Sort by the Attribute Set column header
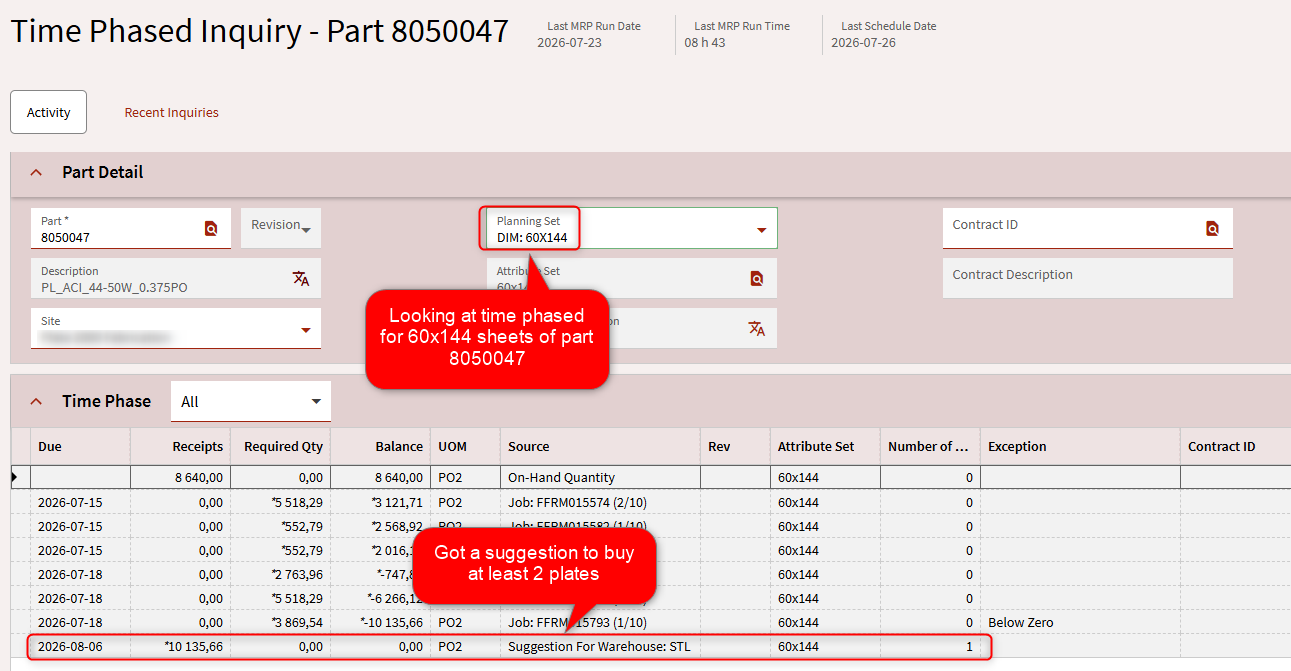 825,447
